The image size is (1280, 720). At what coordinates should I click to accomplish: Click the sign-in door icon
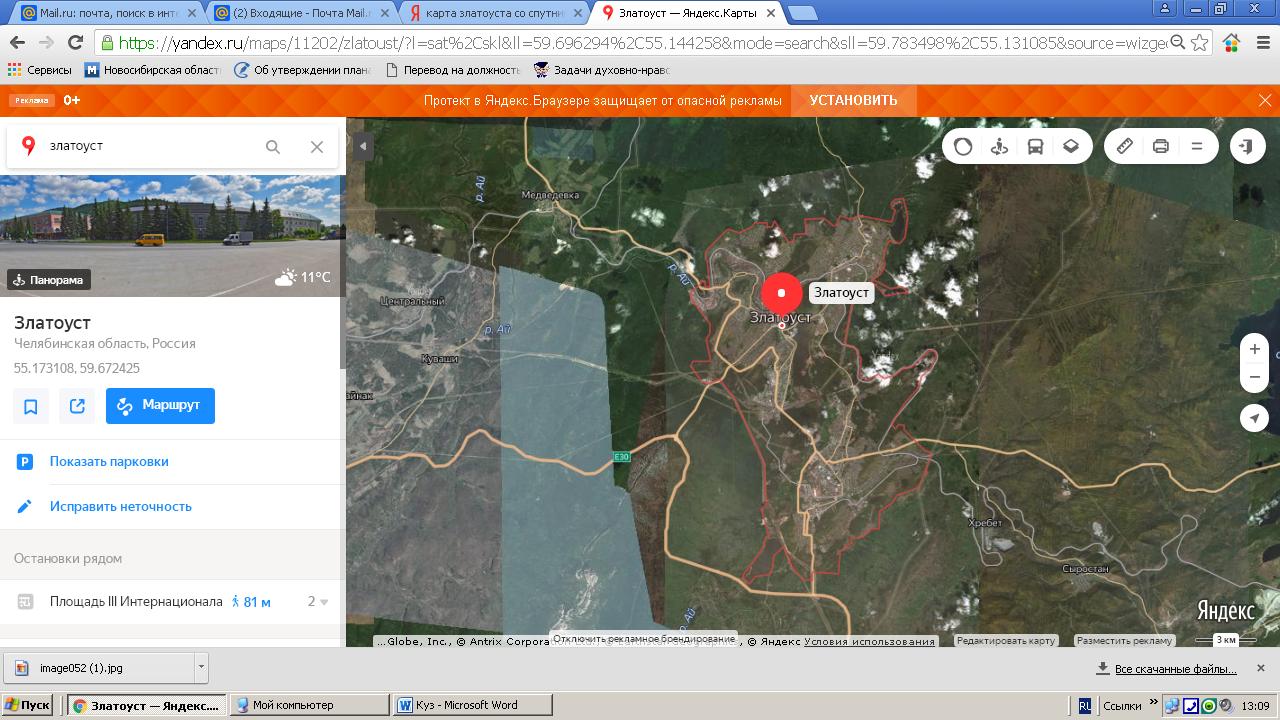1246,146
